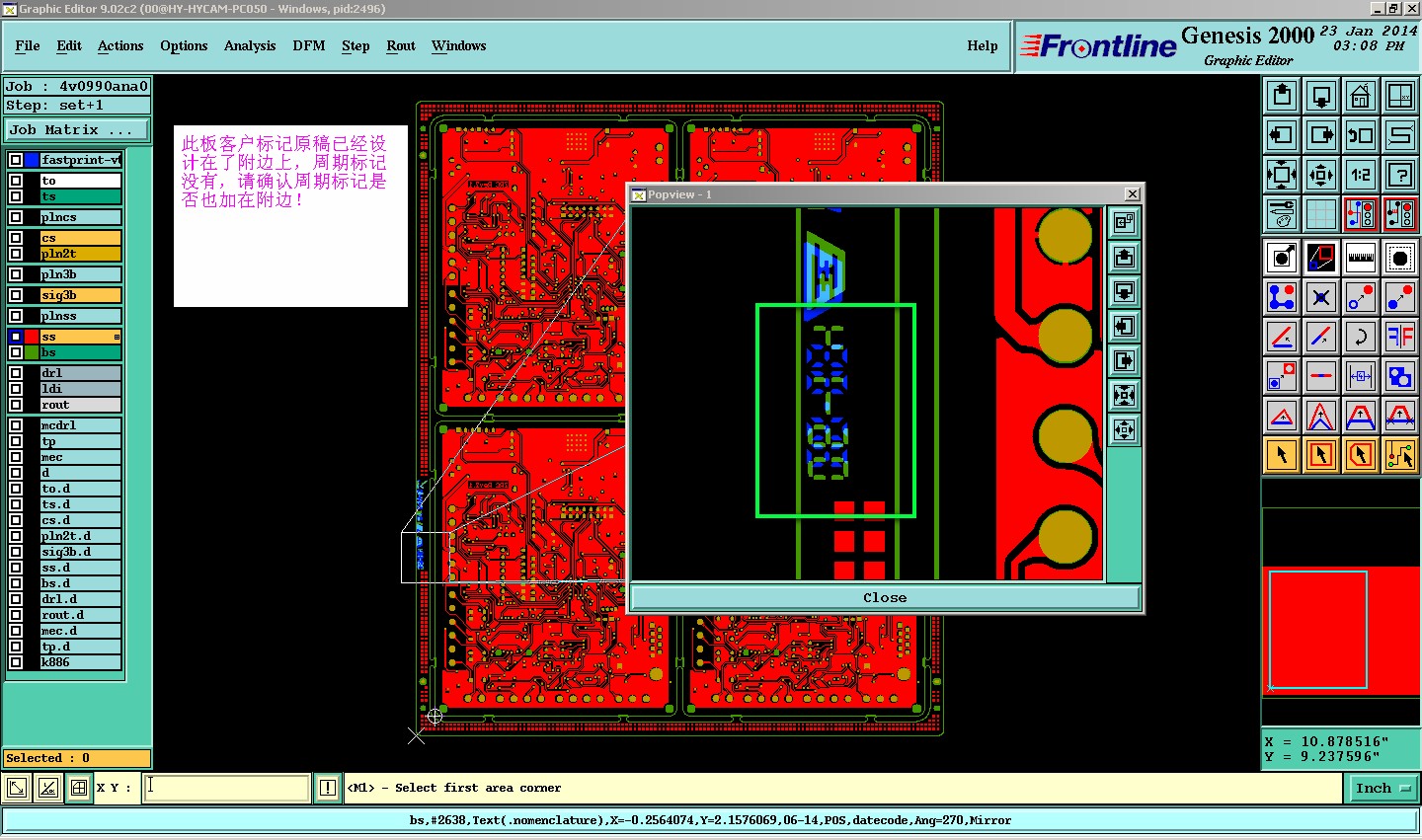Screen dimensions: 1422x840
Task: Close the Popview with the Close button
Action: (x=885, y=597)
